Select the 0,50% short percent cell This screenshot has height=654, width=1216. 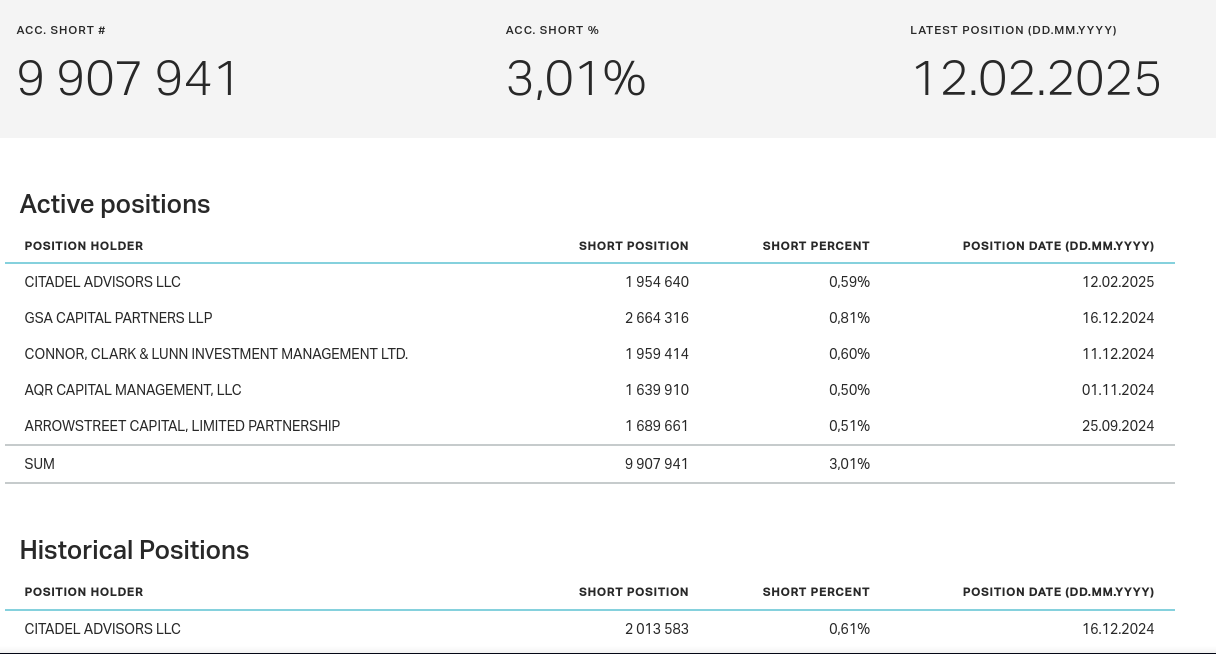pyautogui.click(x=849, y=390)
